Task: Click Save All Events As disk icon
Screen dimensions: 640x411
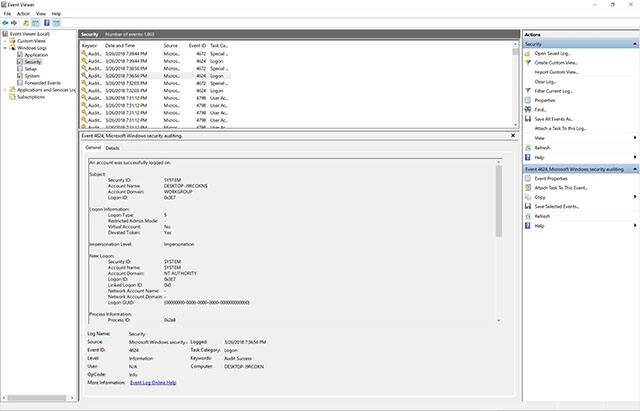Action: [x=529, y=120]
